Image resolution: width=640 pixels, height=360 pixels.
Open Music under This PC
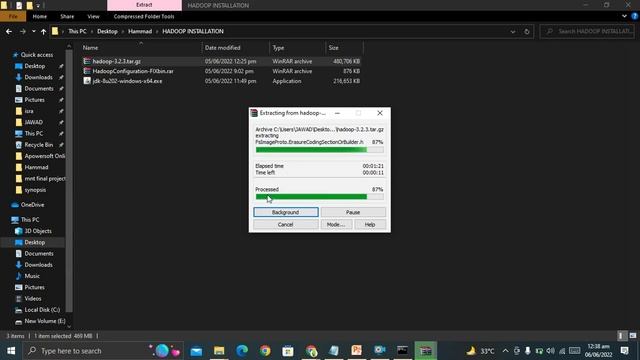pos(32,276)
